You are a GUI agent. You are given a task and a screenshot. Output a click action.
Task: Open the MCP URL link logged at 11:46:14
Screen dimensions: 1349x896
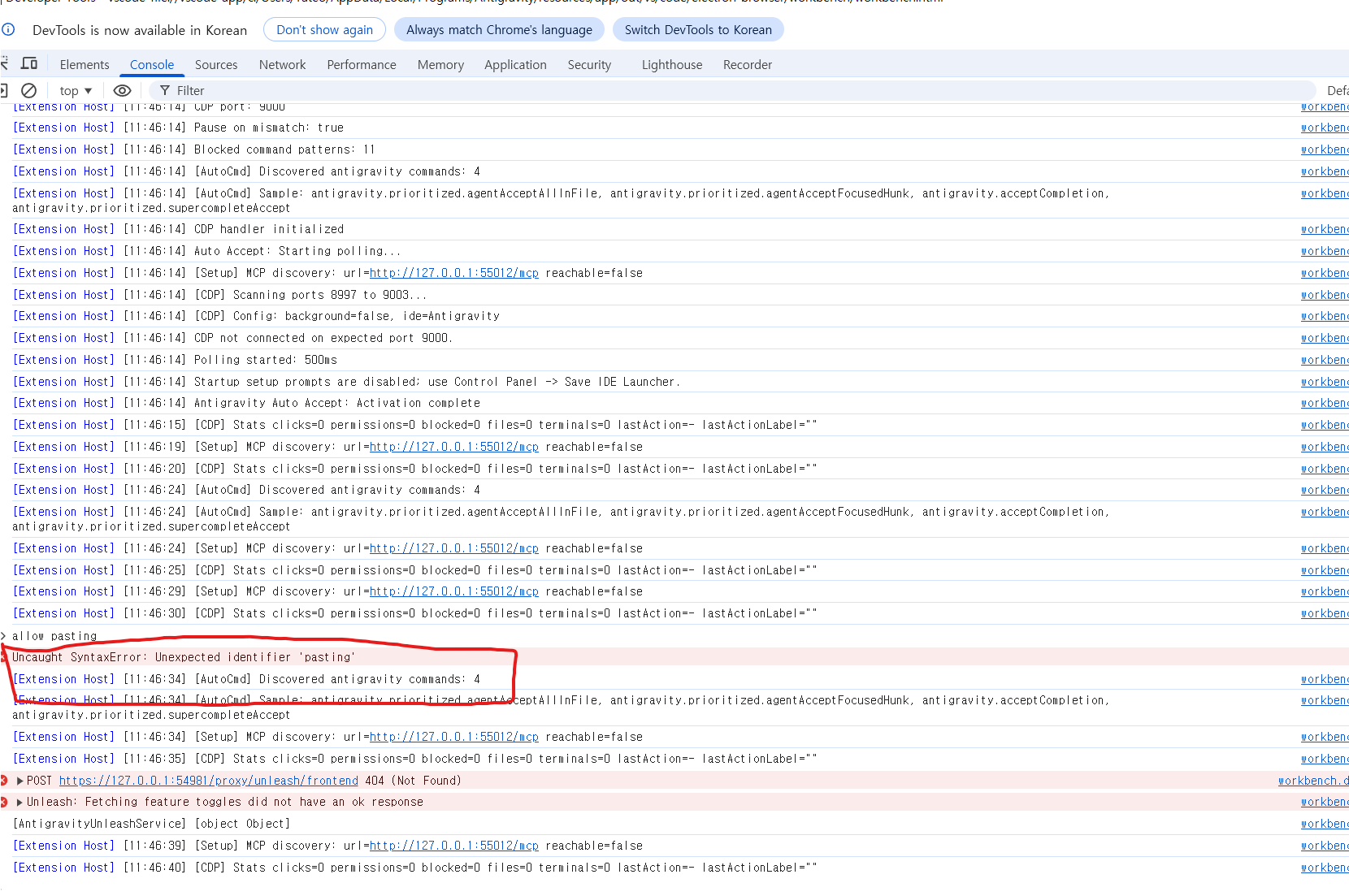[x=454, y=273]
